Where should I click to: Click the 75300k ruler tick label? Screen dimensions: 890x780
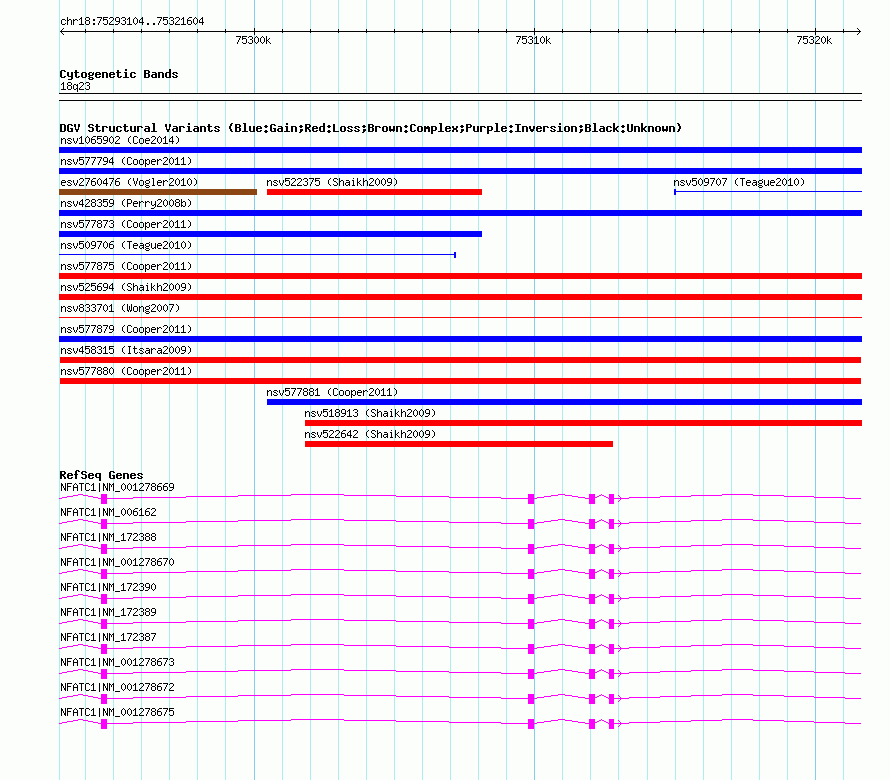click(x=253, y=40)
